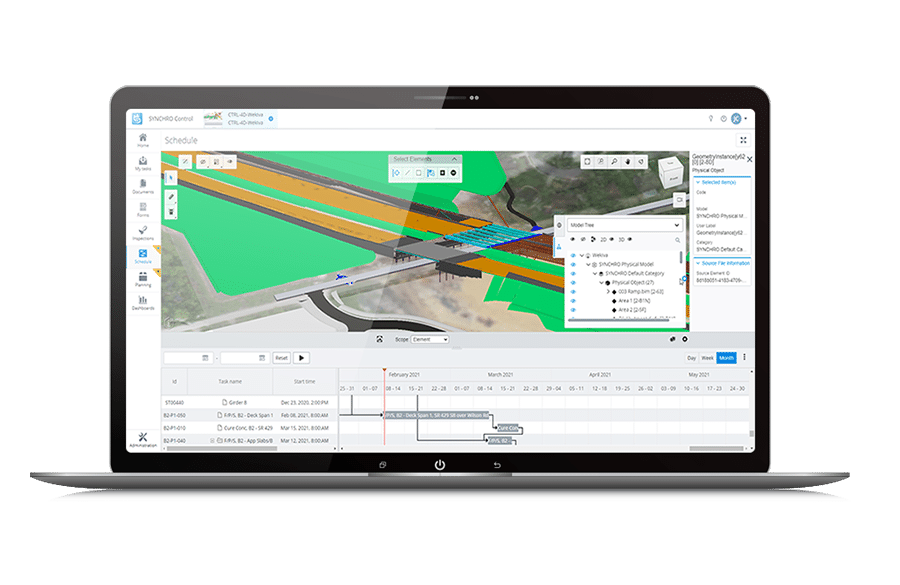
Task: Open Planning in the sidebar
Action: tap(143, 280)
